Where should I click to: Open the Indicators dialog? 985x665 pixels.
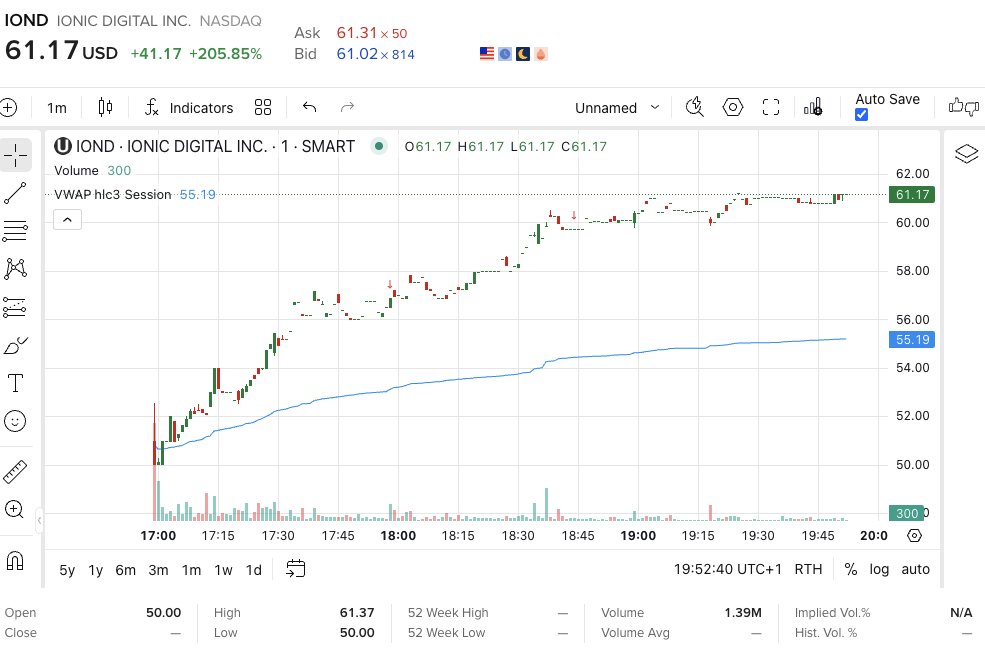pos(189,107)
